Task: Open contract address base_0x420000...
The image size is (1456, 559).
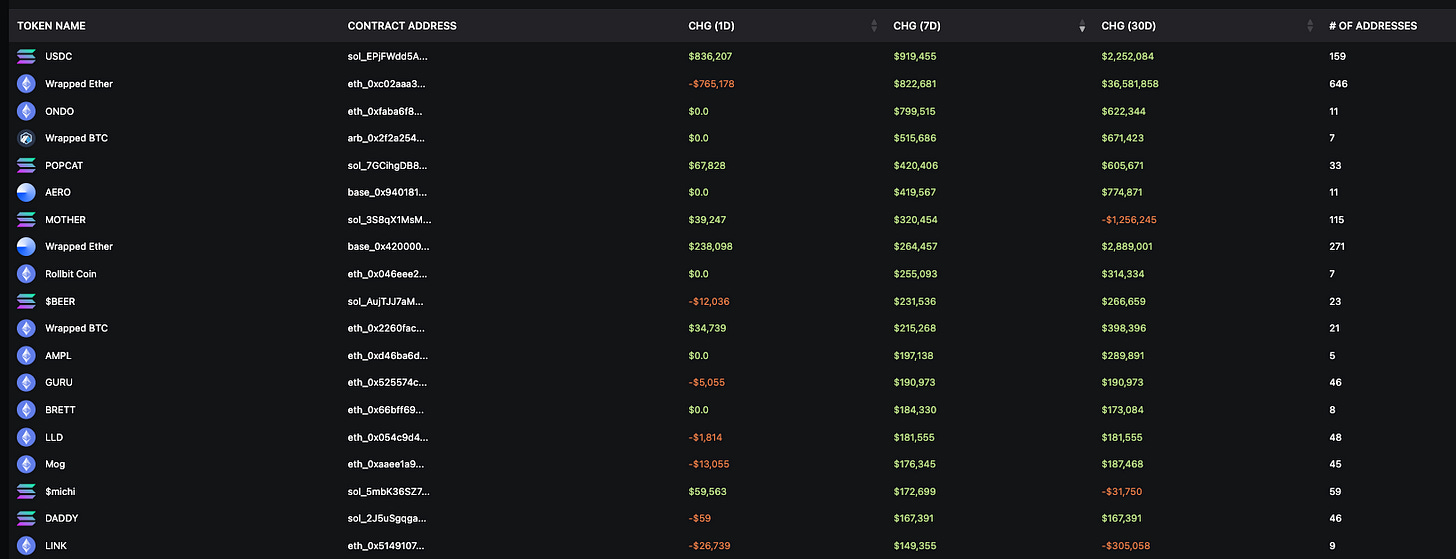Action: coord(390,246)
